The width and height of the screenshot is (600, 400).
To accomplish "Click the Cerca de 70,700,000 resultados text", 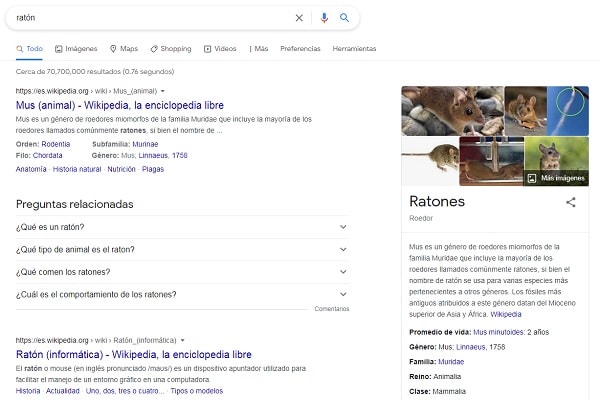I will pos(95,72).
